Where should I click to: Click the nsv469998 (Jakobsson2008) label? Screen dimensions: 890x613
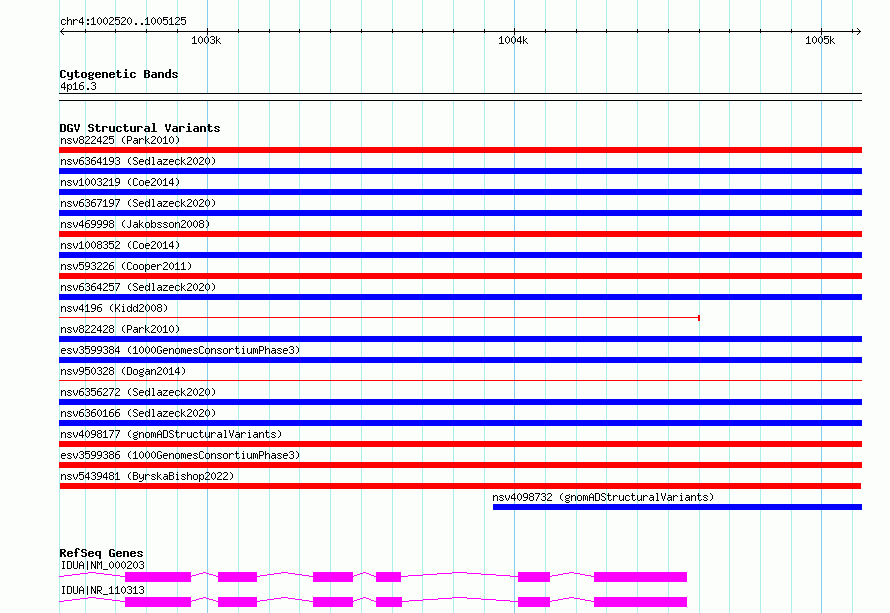[135, 224]
